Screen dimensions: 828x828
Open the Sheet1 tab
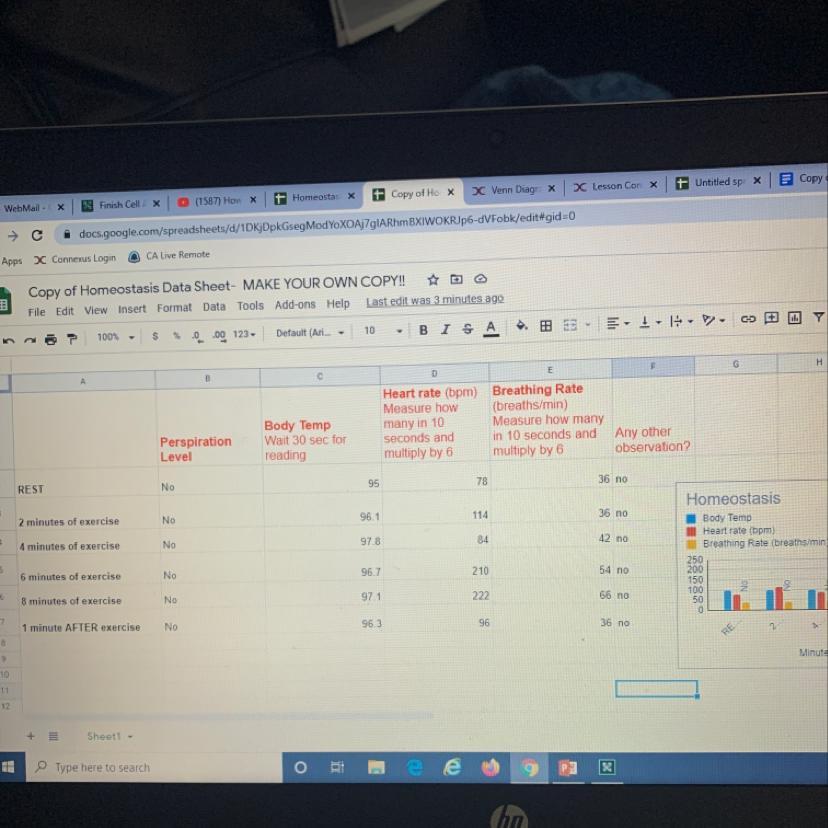pos(109,736)
